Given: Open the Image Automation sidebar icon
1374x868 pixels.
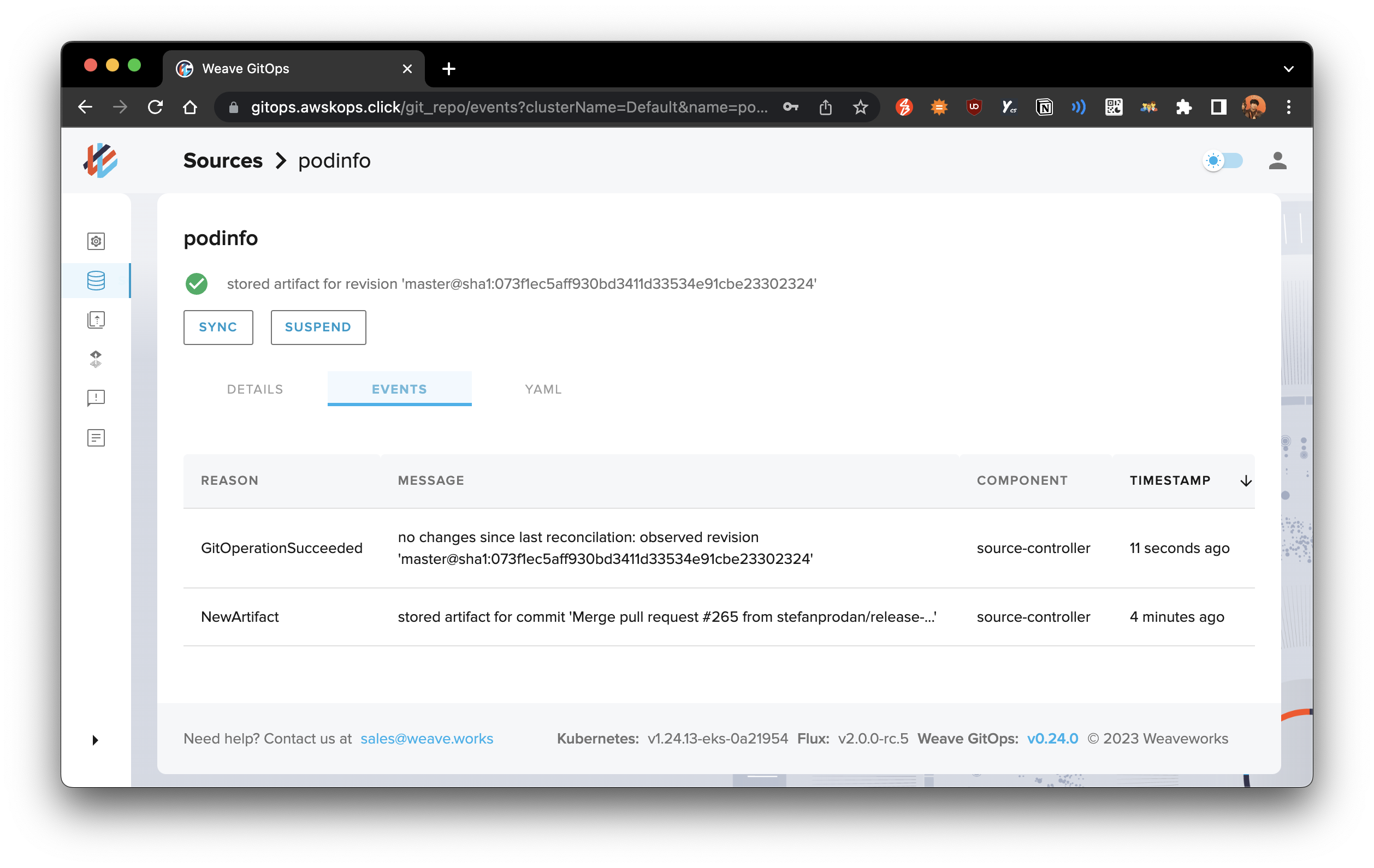Looking at the screenshot, I should tap(96, 319).
